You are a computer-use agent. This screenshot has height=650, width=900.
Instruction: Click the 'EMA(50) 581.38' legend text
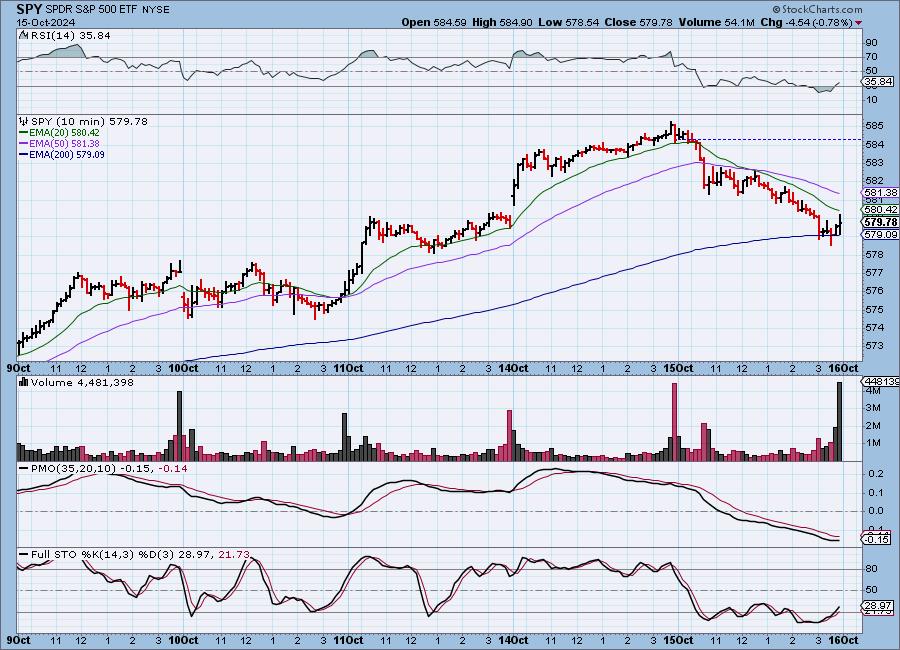(x=64, y=144)
